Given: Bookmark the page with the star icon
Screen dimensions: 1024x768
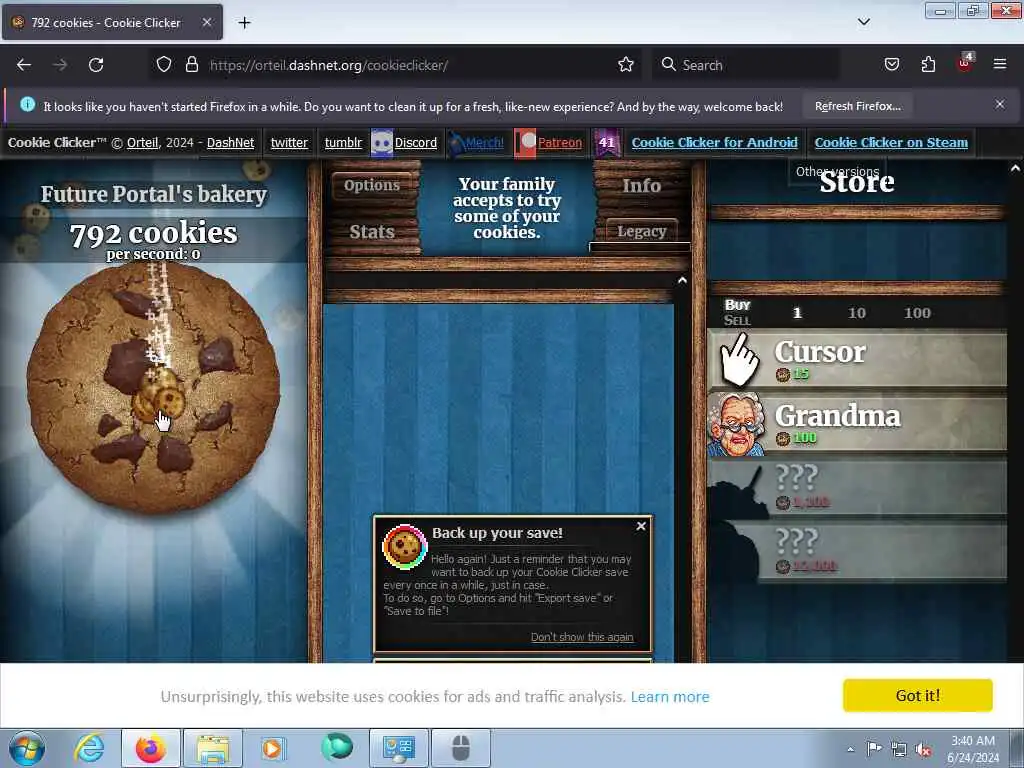Looking at the screenshot, I should coord(626,64).
